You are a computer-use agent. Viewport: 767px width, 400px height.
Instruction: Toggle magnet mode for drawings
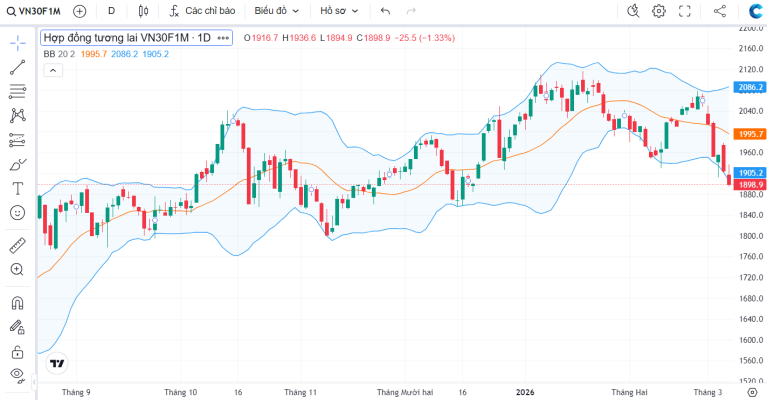(x=18, y=303)
